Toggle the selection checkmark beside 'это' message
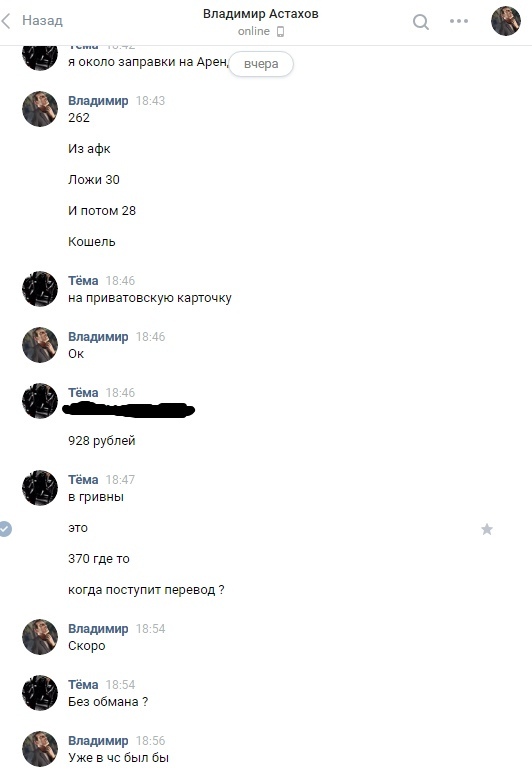Image resolution: width=532 pixels, height=776 pixels. (x=5, y=529)
